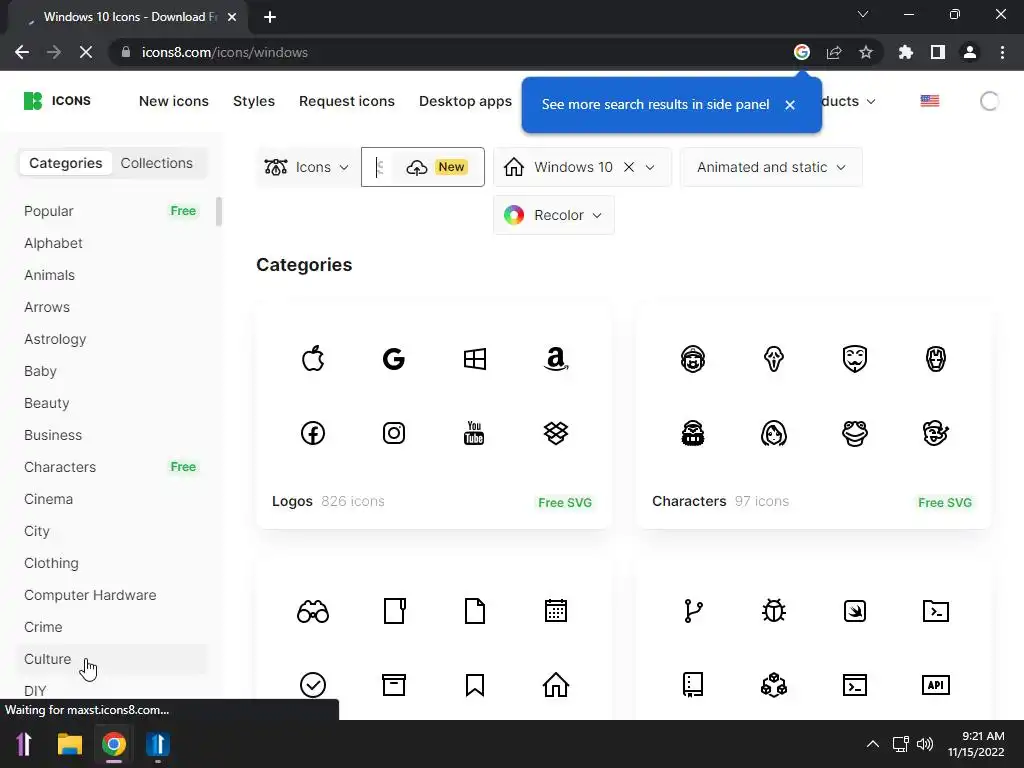
Task: Go to Request icons page
Action: (347, 101)
